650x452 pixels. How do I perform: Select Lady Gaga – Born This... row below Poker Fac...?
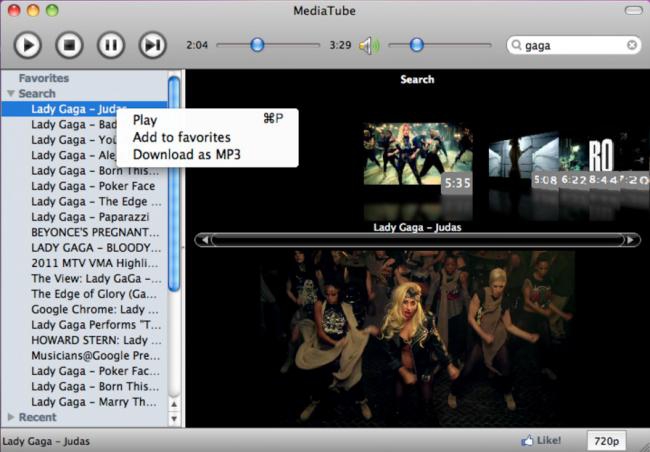pyautogui.click(x=84, y=386)
